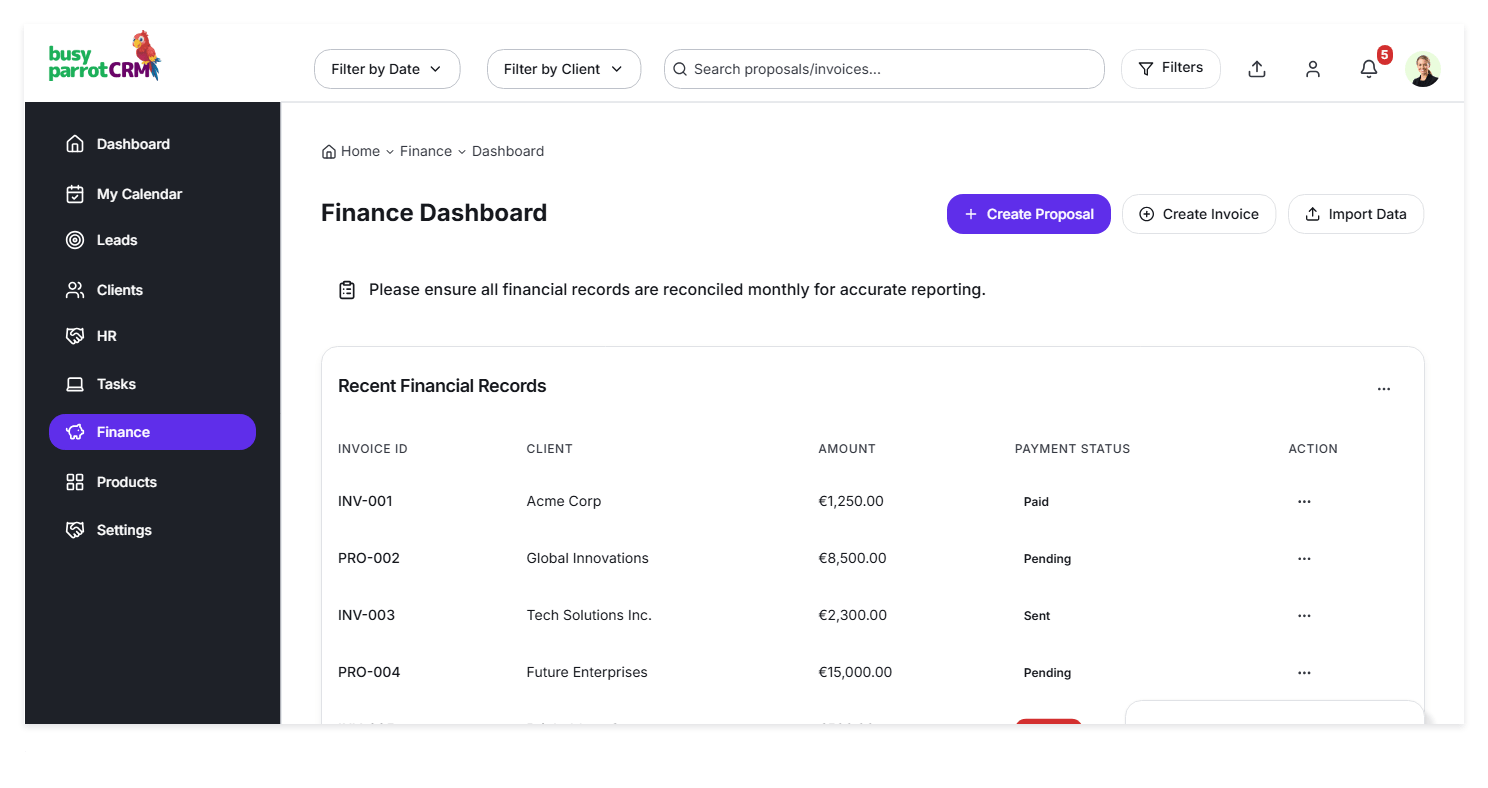Click the upload icon in top bar
Viewport: 1488px width, 788px height.
click(x=1257, y=69)
